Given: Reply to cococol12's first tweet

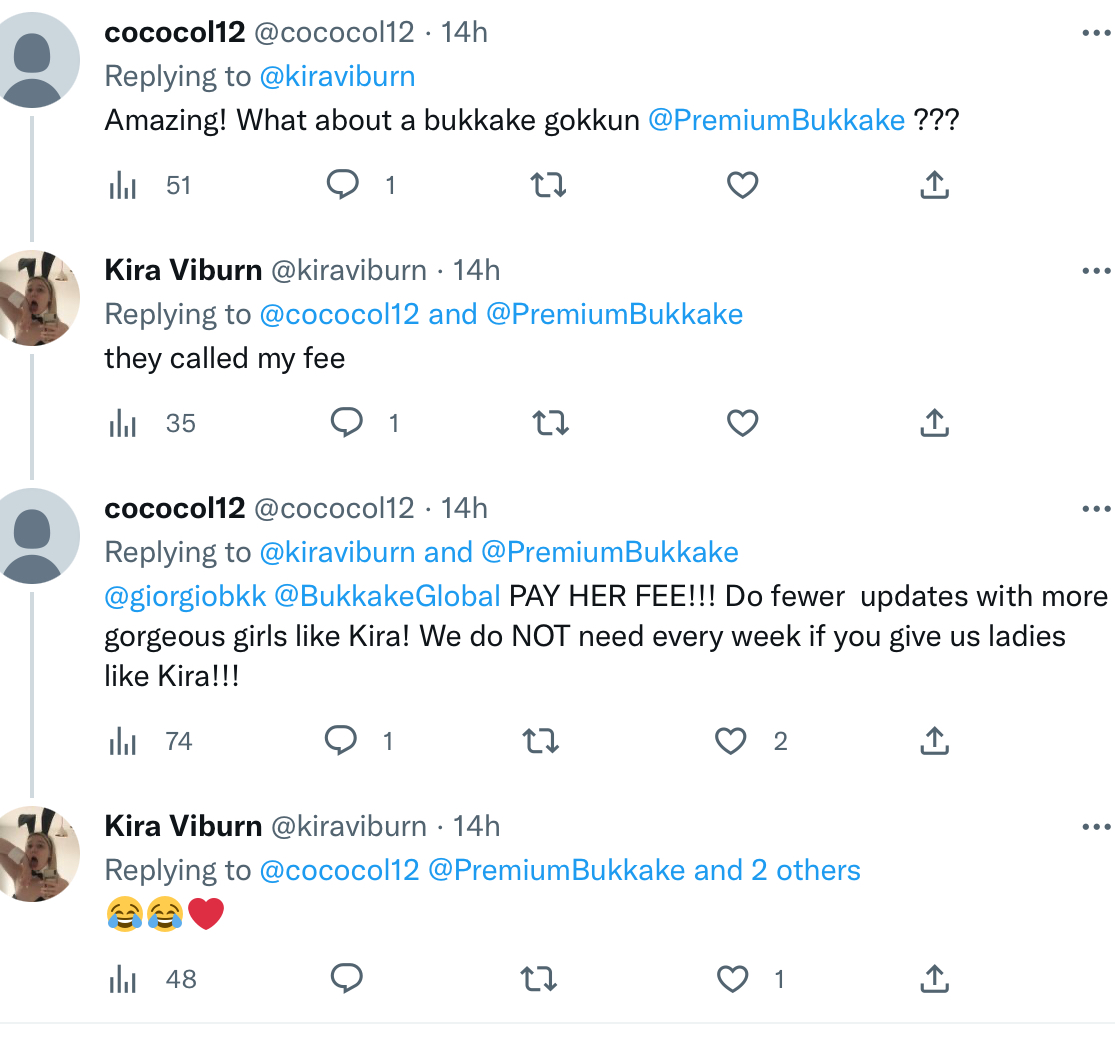Looking at the screenshot, I should point(344,185).
